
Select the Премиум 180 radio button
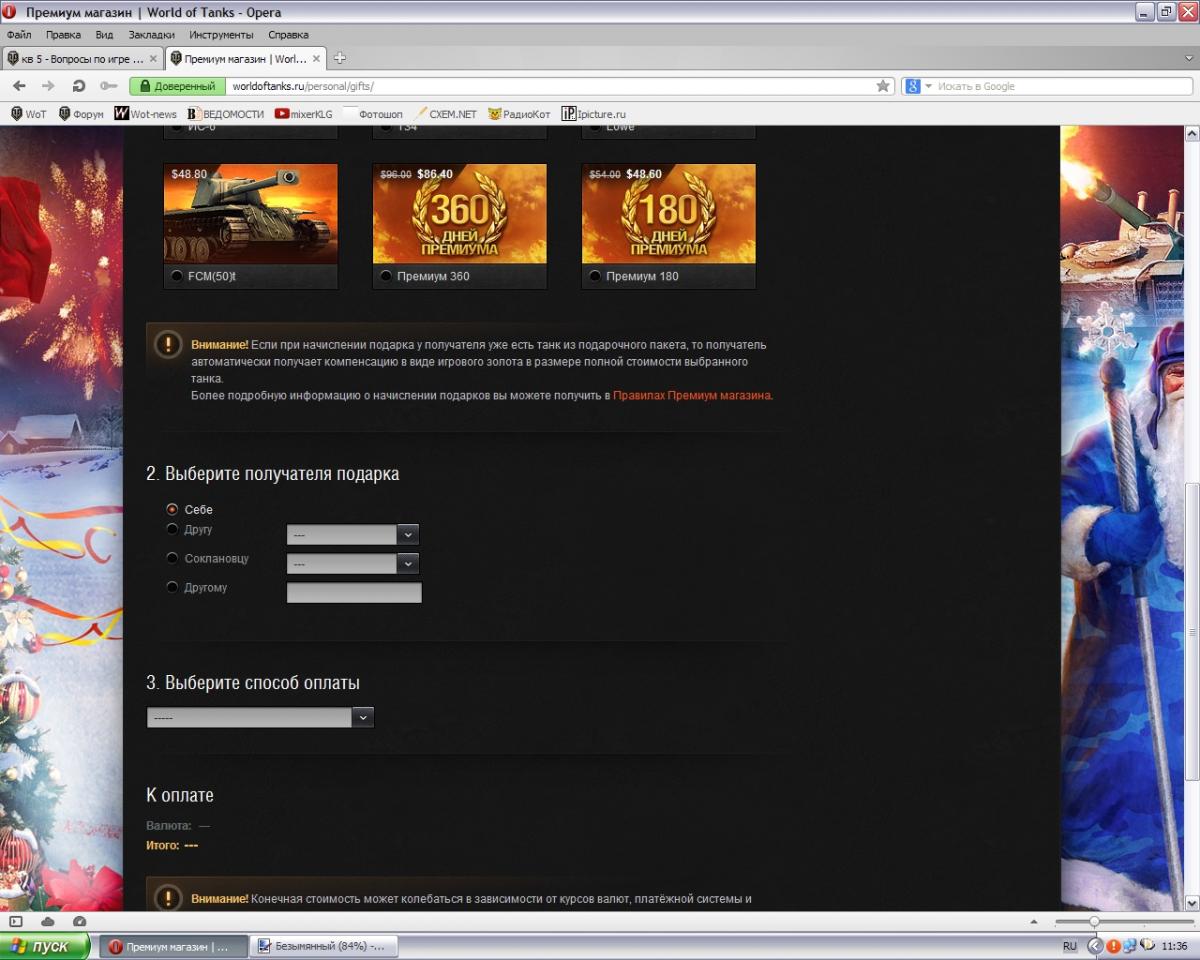(595, 276)
